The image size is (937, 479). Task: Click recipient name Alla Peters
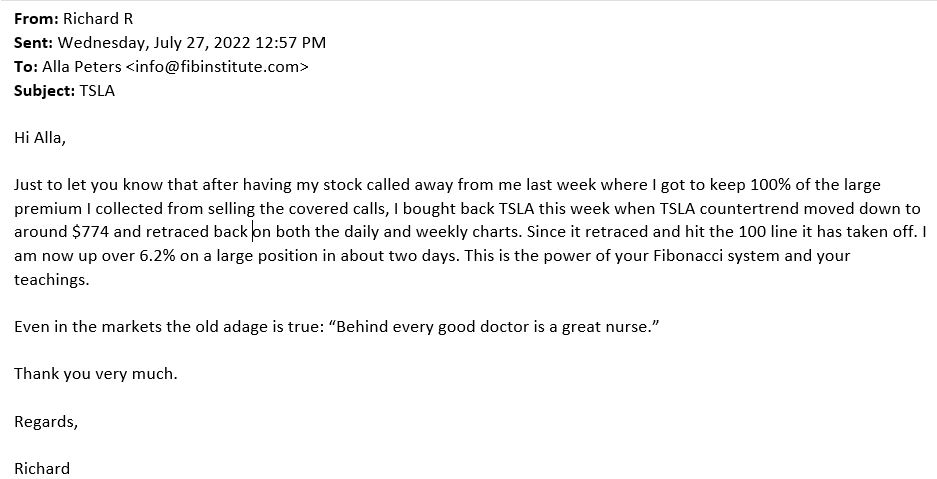coord(81,67)
